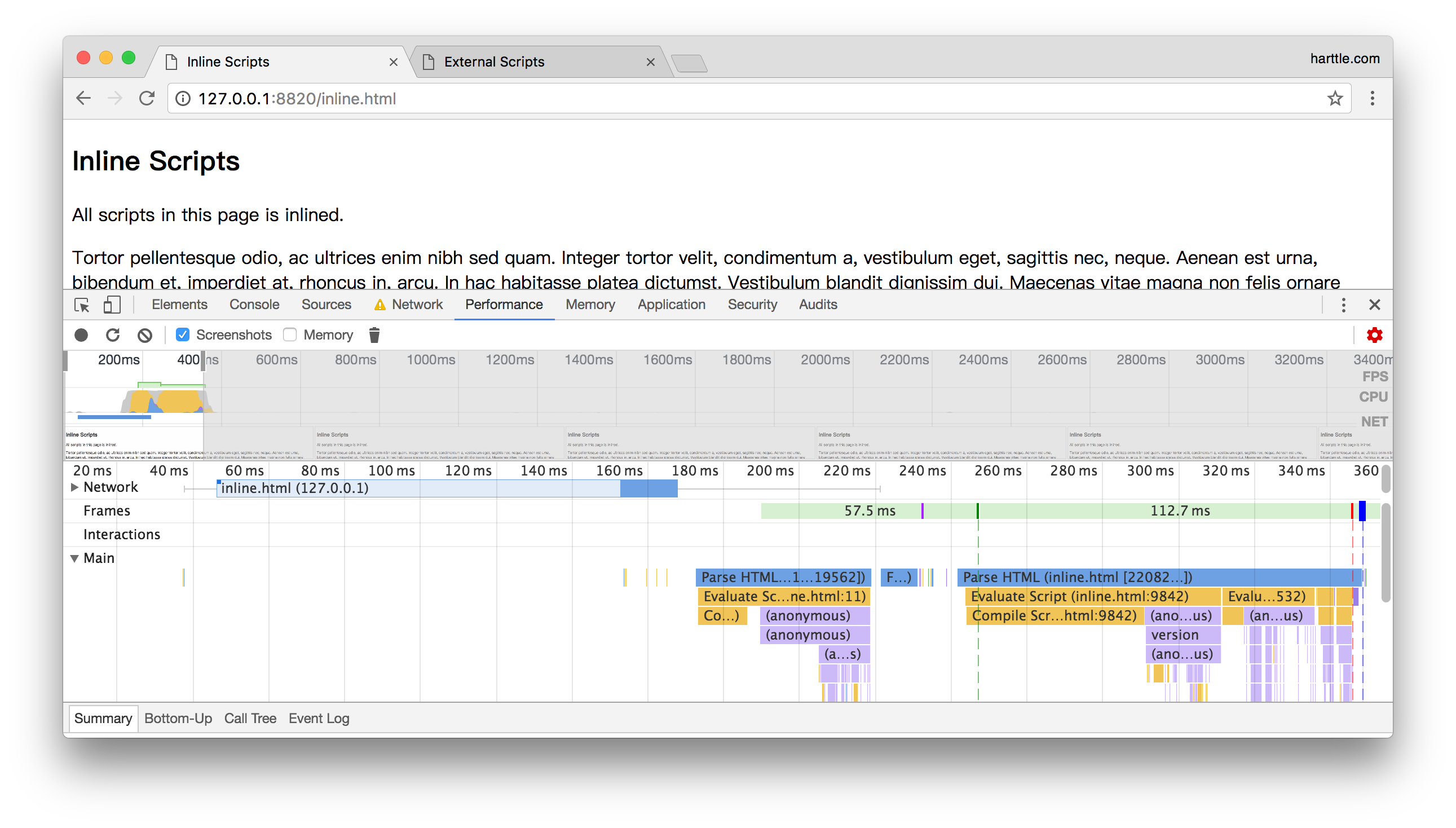Viewport: 1456px width, 828px height.
Task: Disable the Screenshots checkbox
Action: point(183,334)
